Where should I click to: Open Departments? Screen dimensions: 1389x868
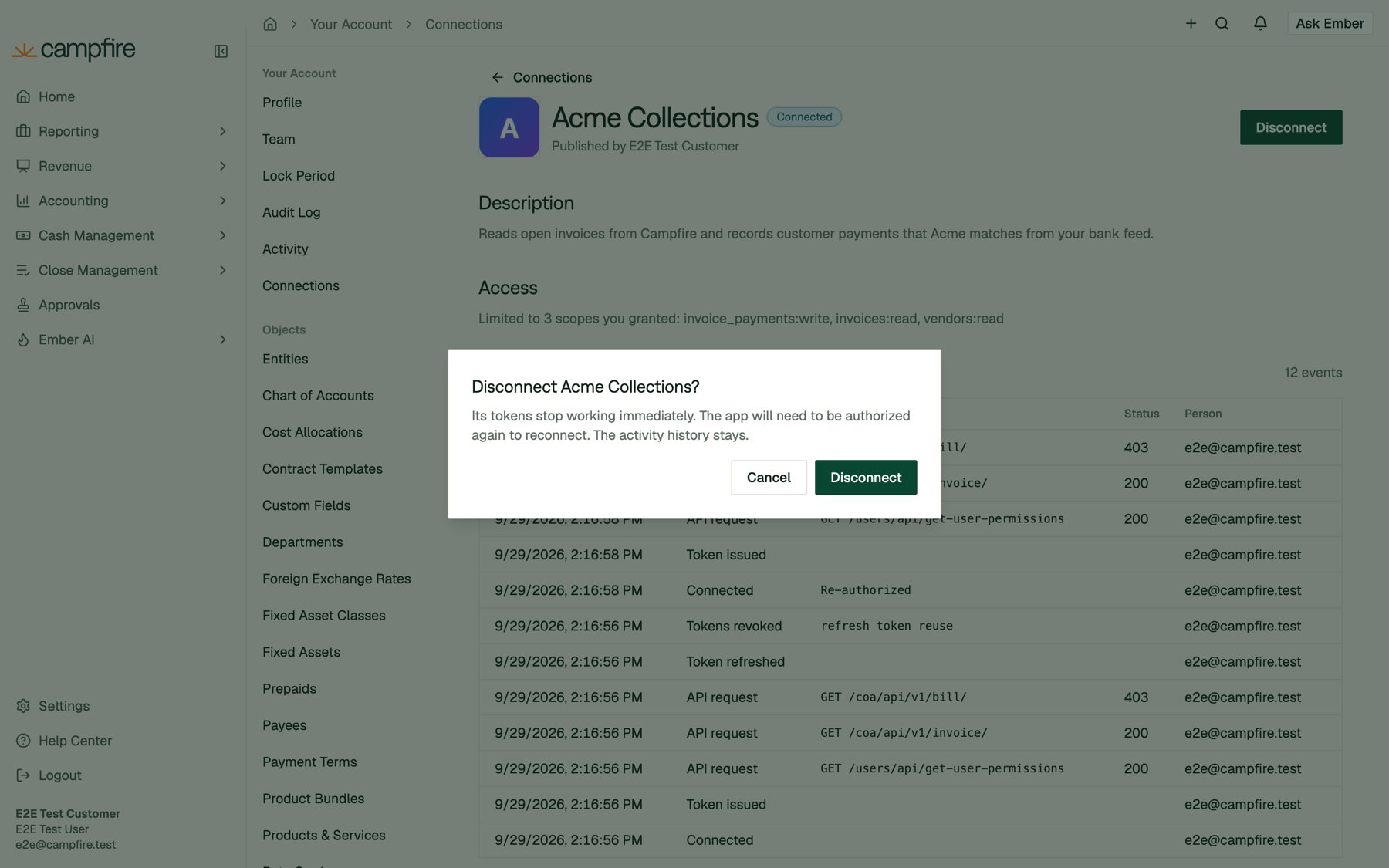click(302, 542)
